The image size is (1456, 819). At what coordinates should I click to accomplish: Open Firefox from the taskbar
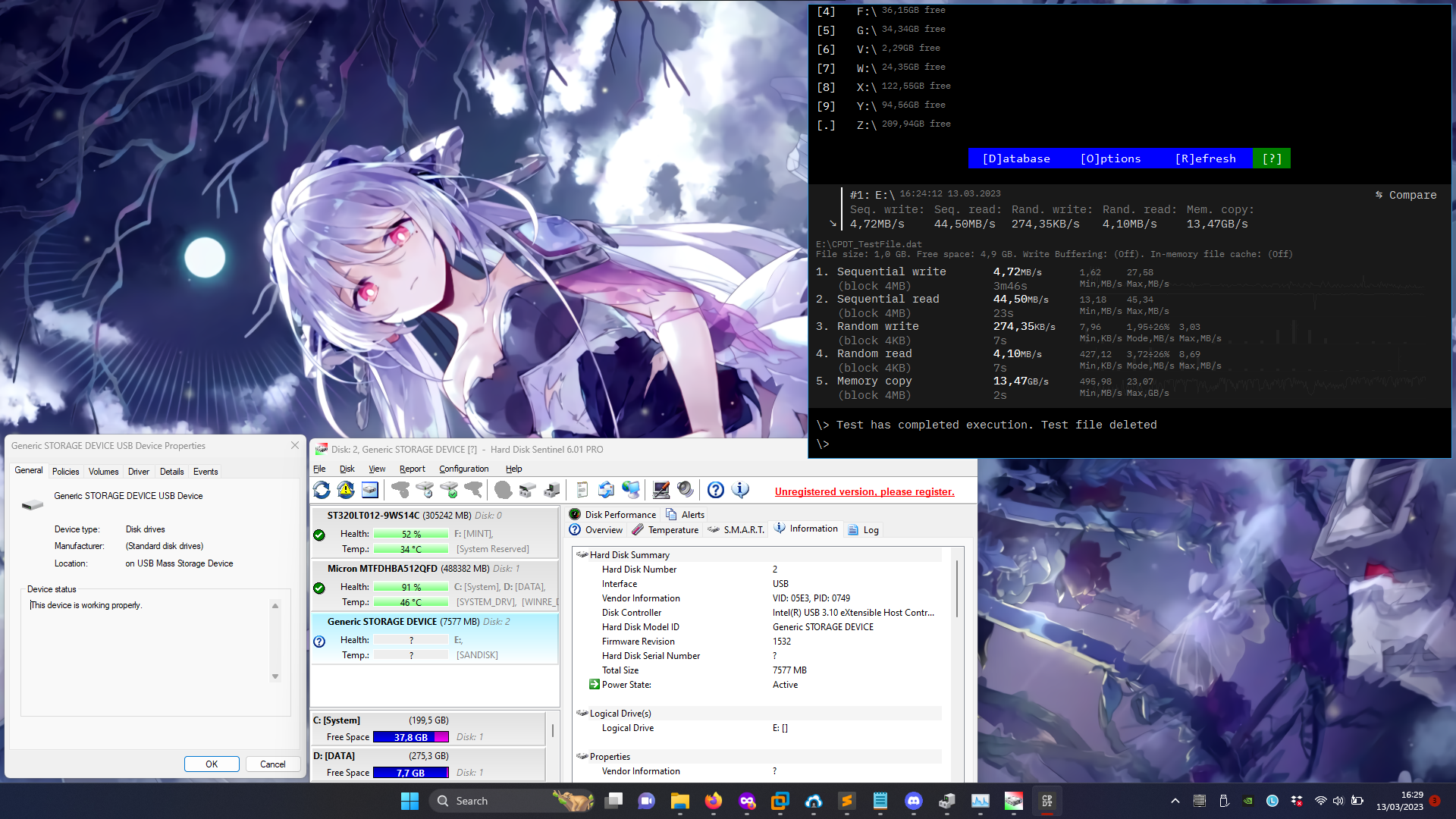point(714,801)
